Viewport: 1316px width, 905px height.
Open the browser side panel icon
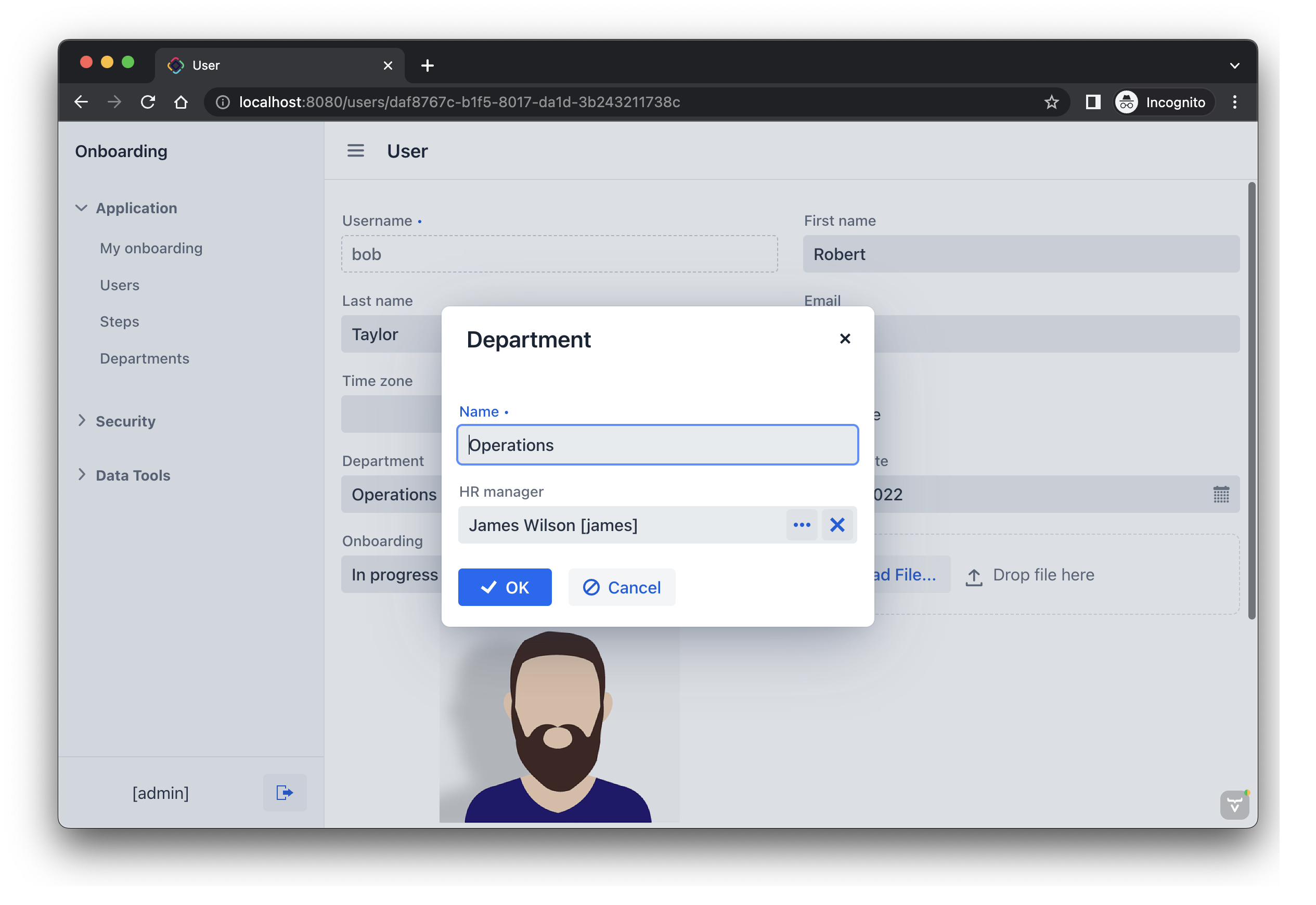click(1093, 102)
